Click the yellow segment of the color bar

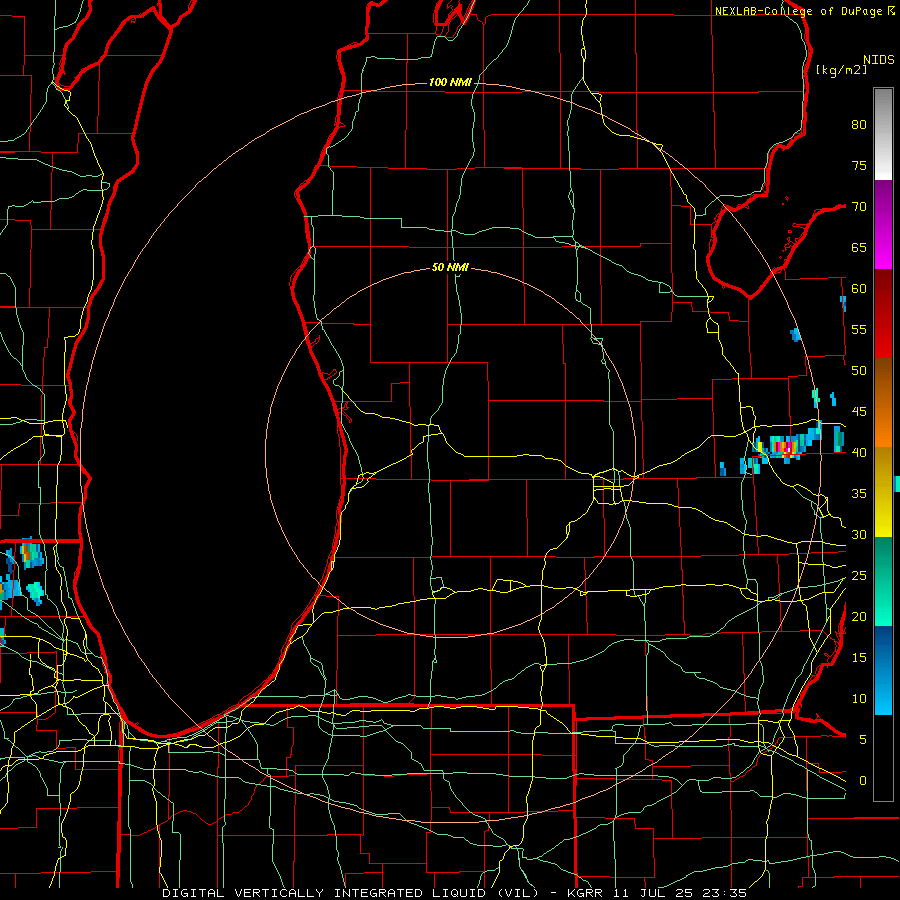pyautogui.click(x=883, y=492)
